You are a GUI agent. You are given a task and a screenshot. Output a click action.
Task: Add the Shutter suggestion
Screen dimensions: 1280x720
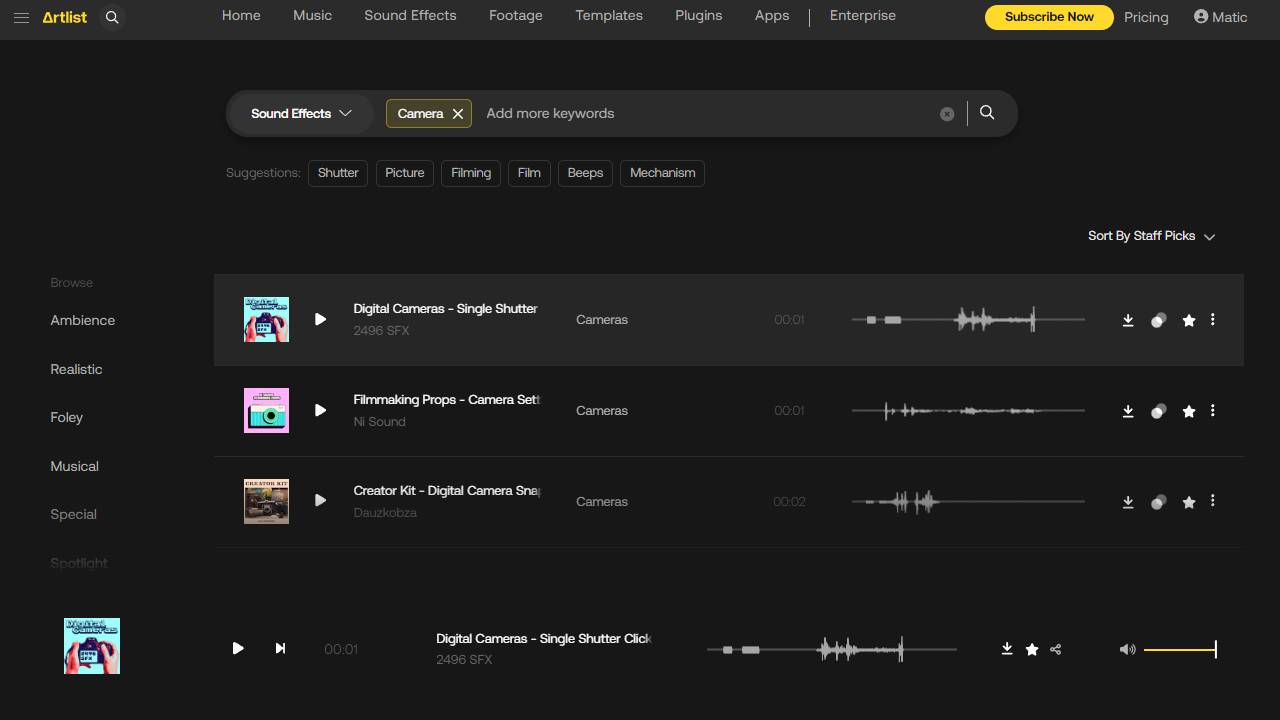[x=338, y=173]
